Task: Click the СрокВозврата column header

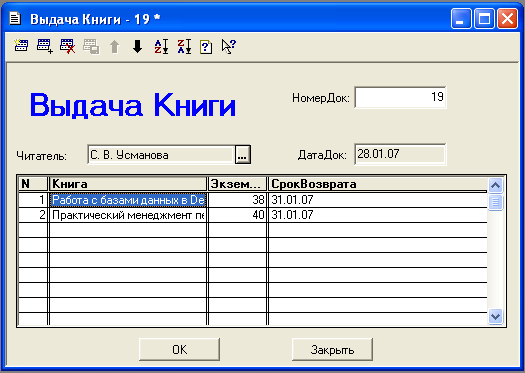Action: pyautogui.click(x=378, y=184)
